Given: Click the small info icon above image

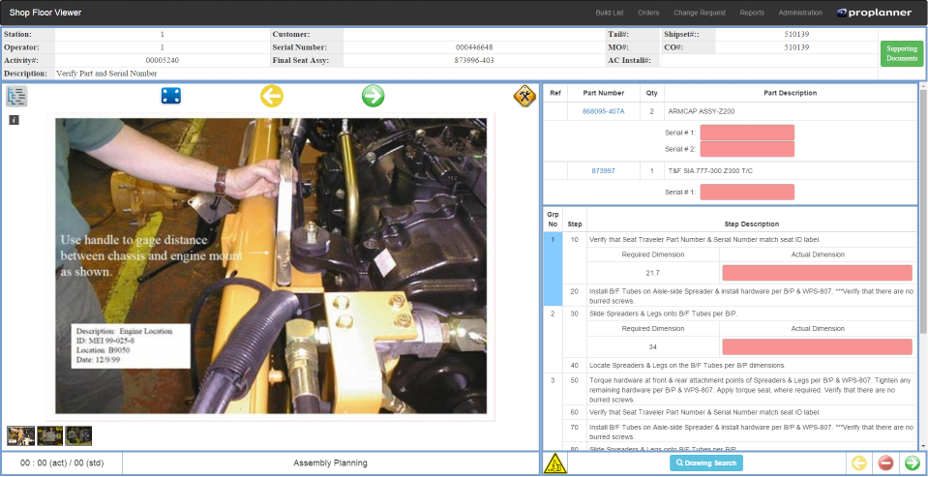Looking at the screenshot, I should [14, 120].
